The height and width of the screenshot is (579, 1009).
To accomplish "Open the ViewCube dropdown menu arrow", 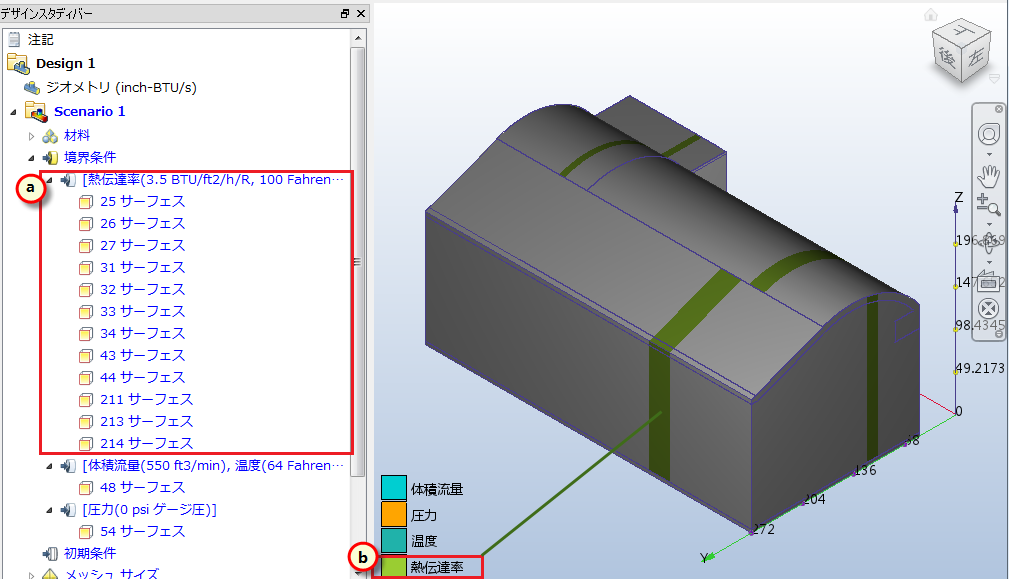I will coord(994,78).
